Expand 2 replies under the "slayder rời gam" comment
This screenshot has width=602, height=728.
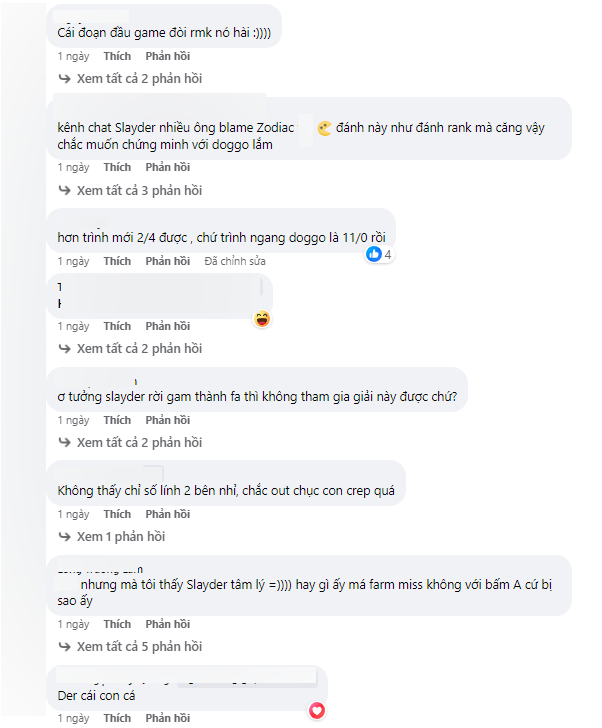click(139, 443)
